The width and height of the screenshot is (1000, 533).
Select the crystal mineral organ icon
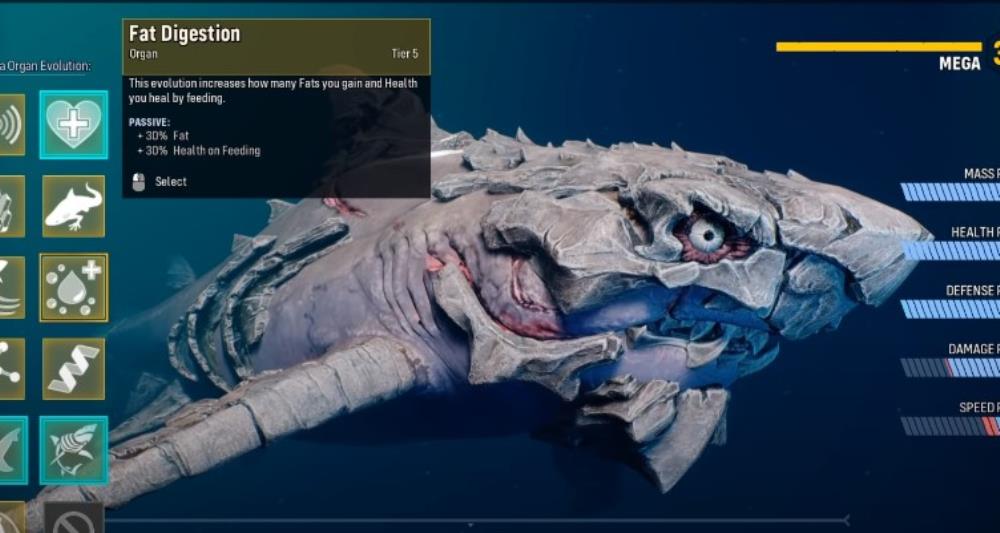(x=11, y=206)
